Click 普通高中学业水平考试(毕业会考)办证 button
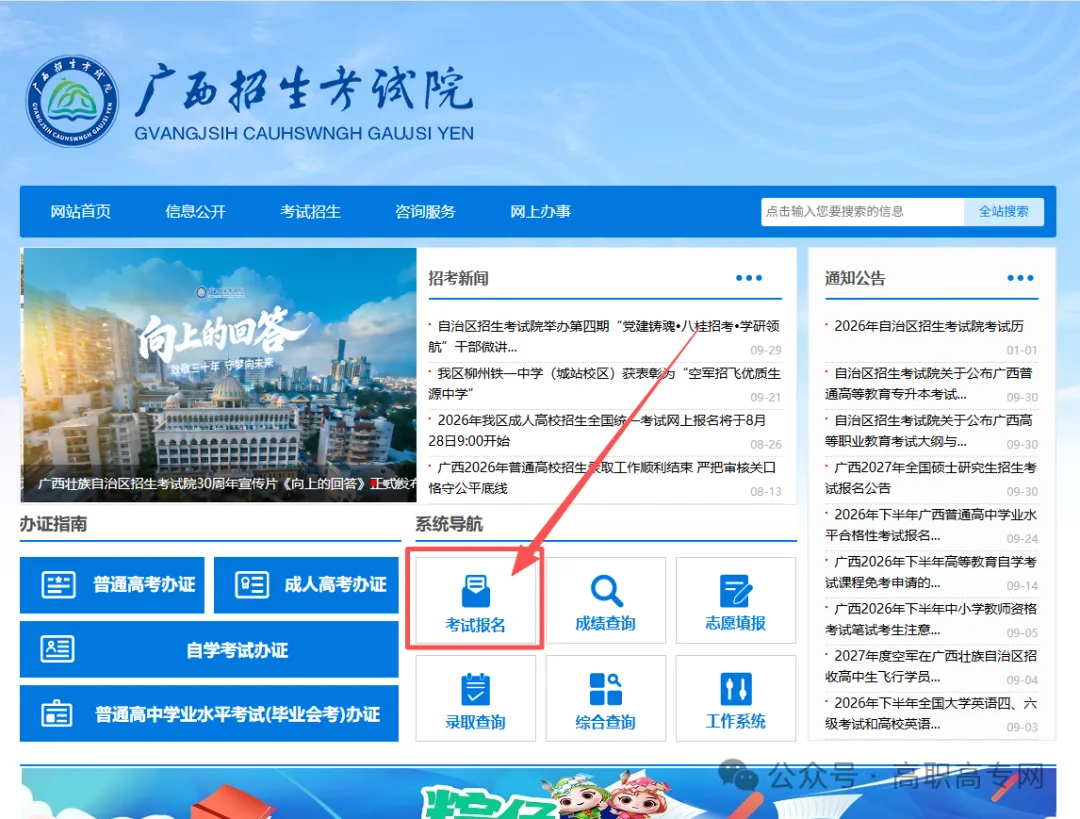The width and height of the screenshot is (1080, 819). [209, 714]
